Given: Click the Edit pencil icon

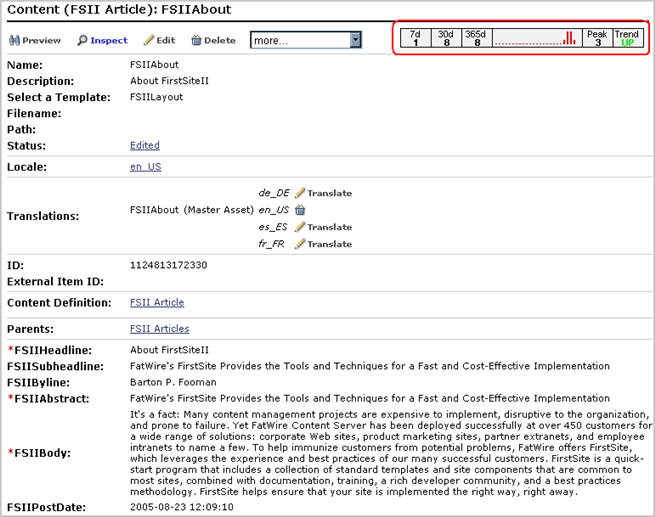Looking at the screenshot, I should point(148,40).
